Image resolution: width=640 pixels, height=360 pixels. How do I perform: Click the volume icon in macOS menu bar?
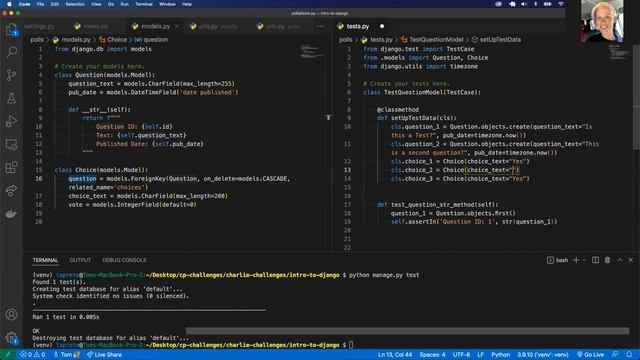tap(524, 4)
